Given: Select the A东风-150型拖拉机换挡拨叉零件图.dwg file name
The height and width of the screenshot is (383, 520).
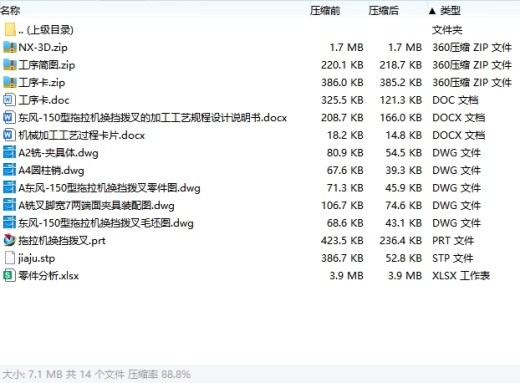Looking at the screenshot, I should (109, 188).
